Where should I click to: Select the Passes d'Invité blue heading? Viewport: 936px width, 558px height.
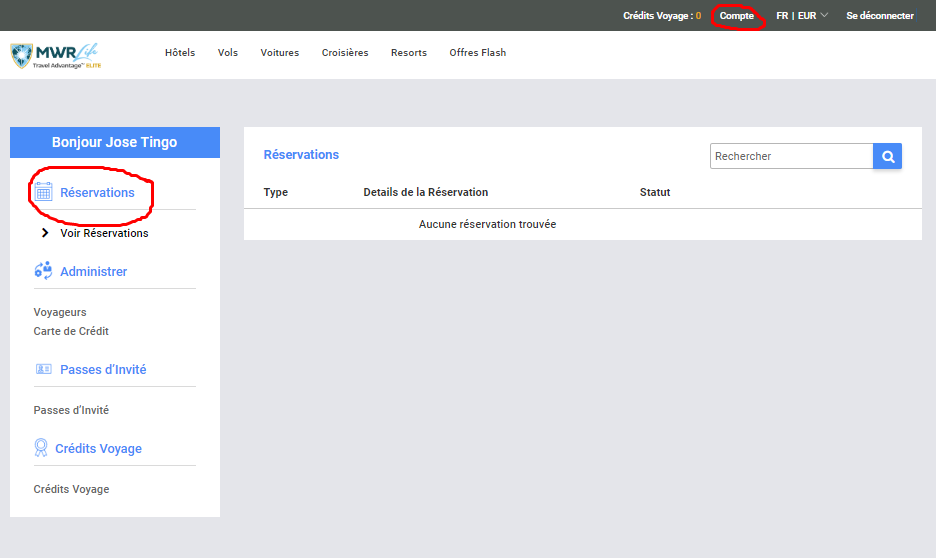click(103, 369)
